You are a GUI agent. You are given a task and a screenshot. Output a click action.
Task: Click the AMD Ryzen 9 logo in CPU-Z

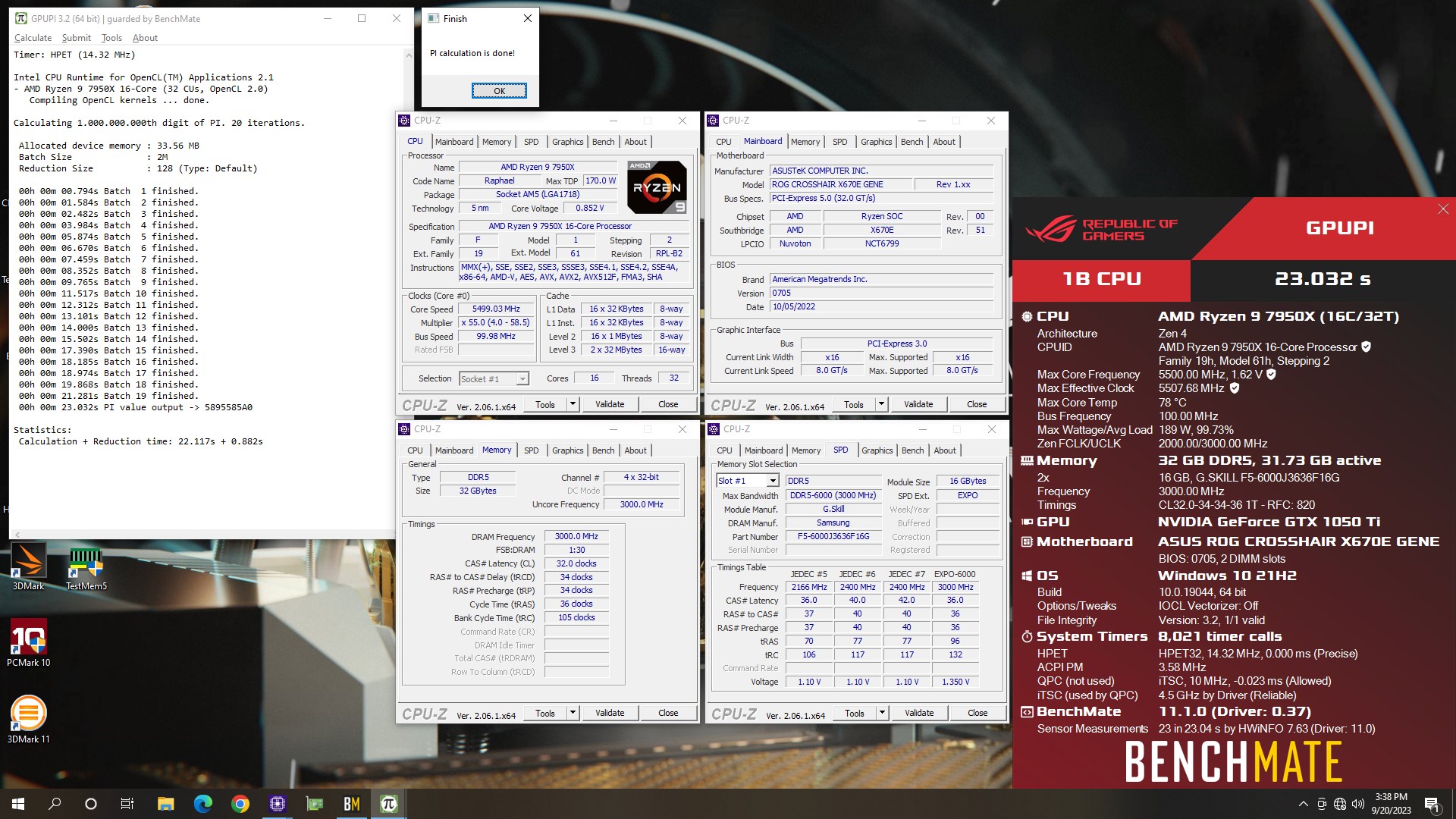tap(657, 187)
